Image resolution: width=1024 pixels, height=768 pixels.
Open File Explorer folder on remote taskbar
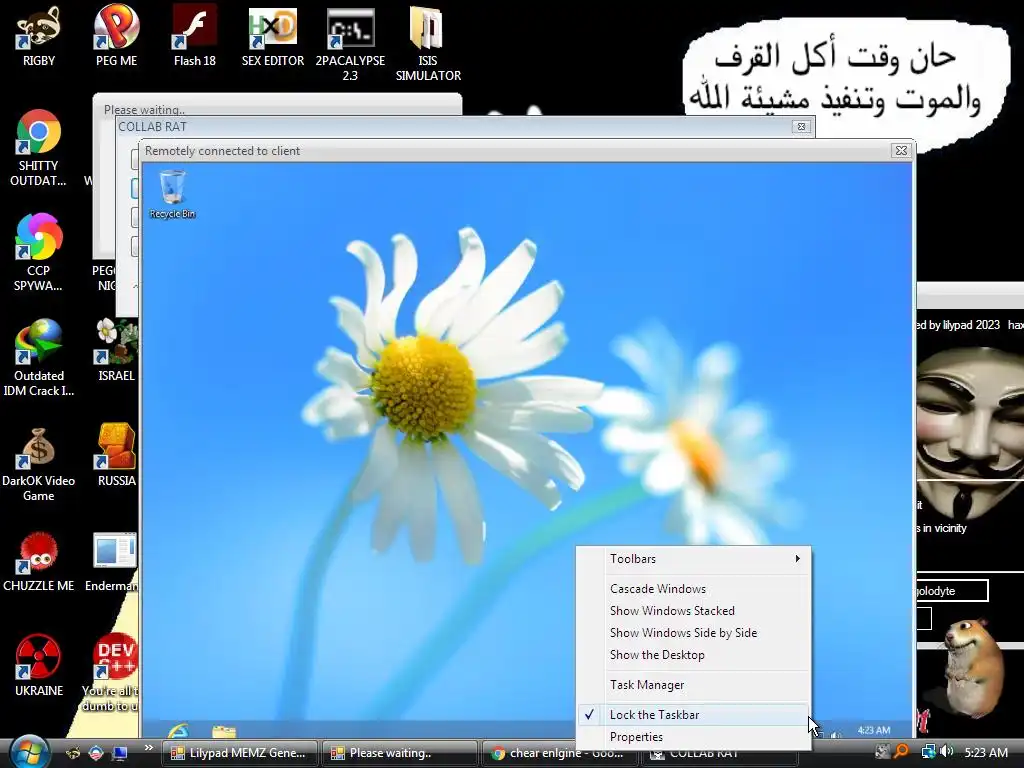click(224, 730)
